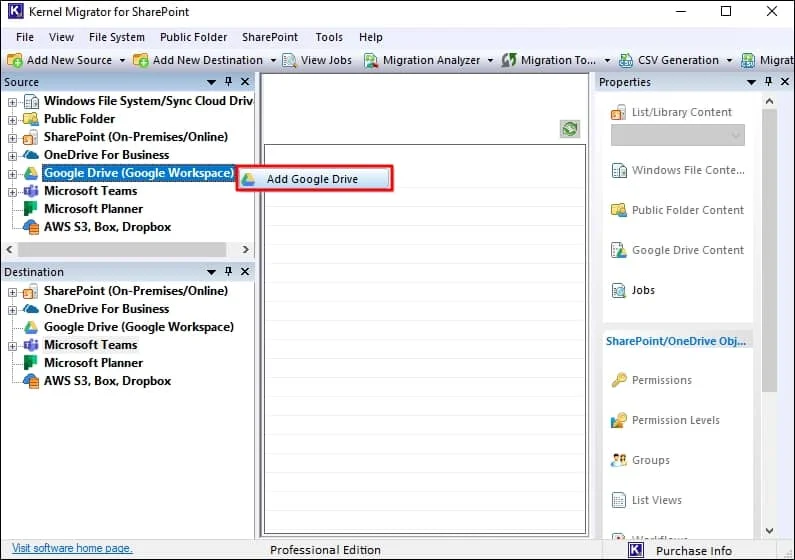
Task: Expand the SharePoint source node
Action: (12, 138)
